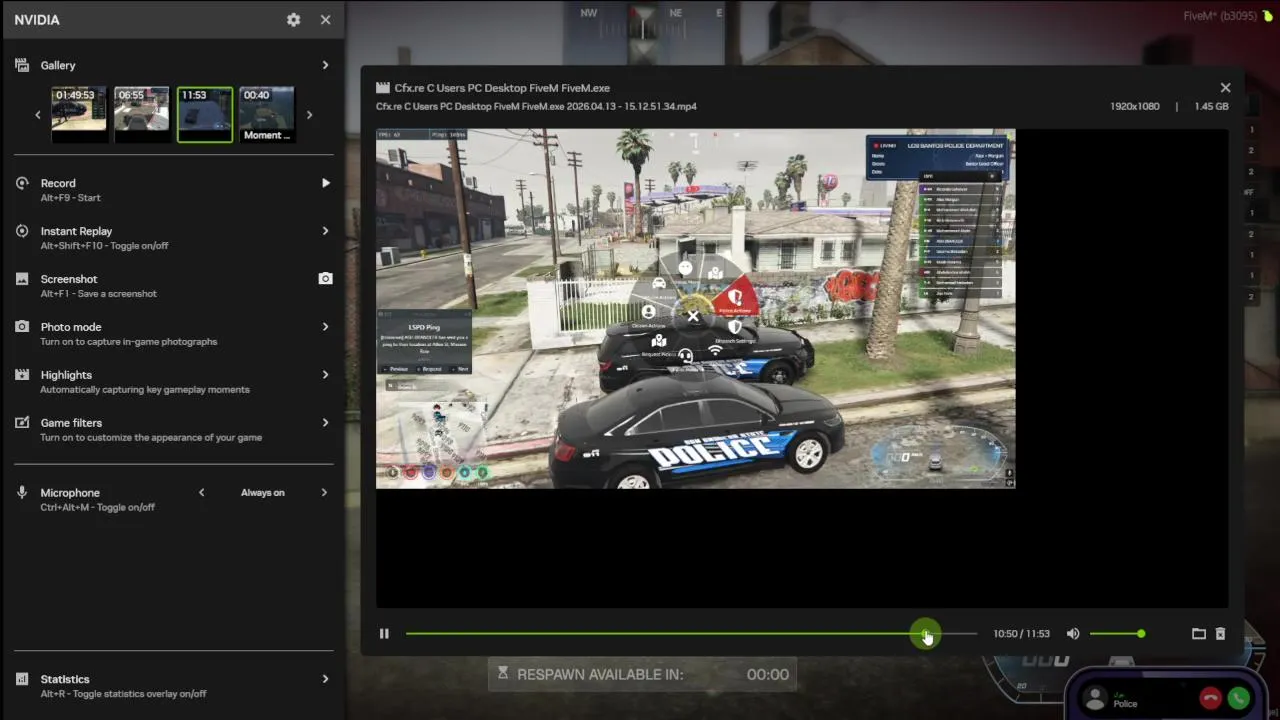Open the Highlights menu item
Image resolution: width=1280 pixels, height=720 pixels.
(x=174, y=382)
